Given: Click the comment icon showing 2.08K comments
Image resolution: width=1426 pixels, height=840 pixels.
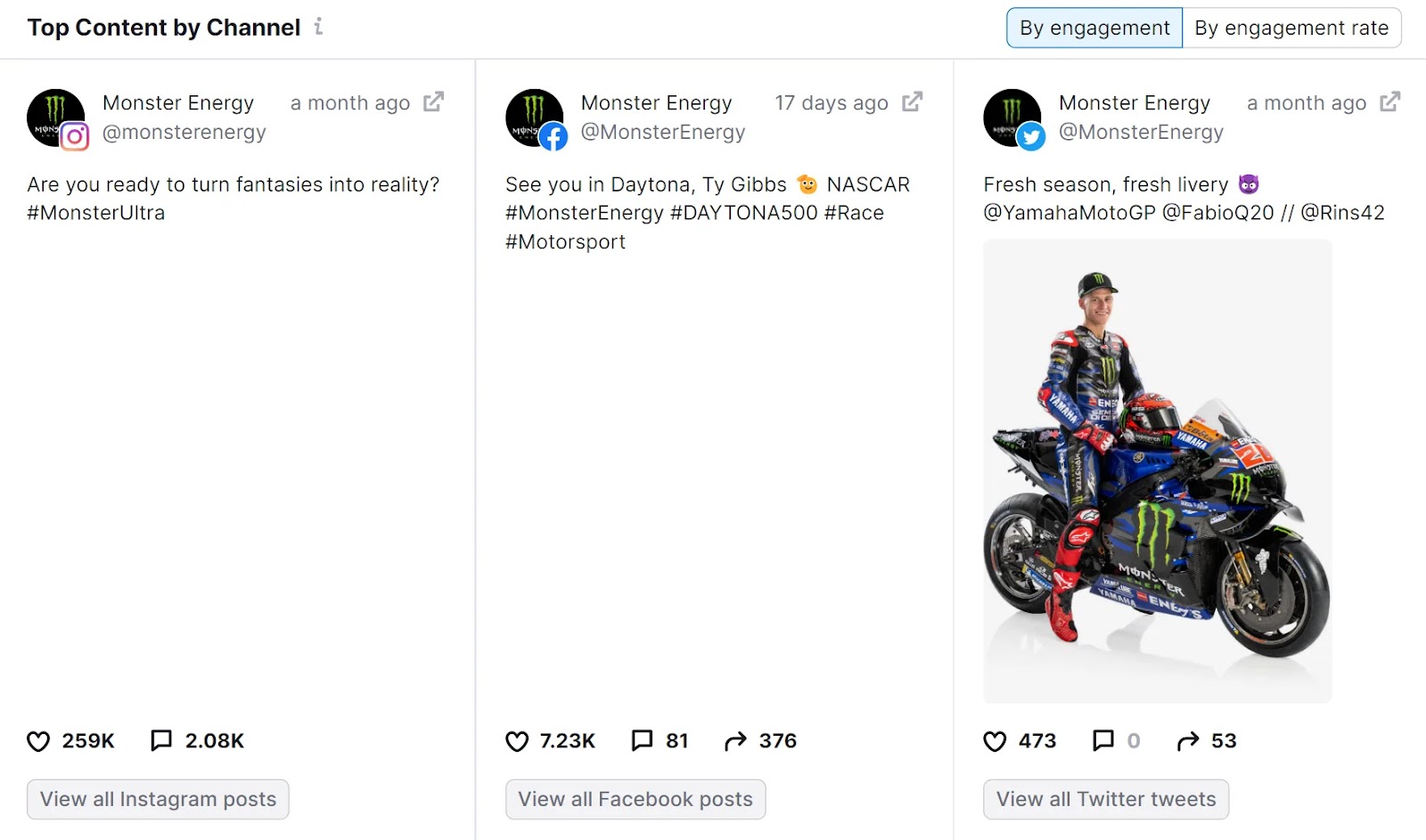Looking at the screenshot, I should (161, 740).
